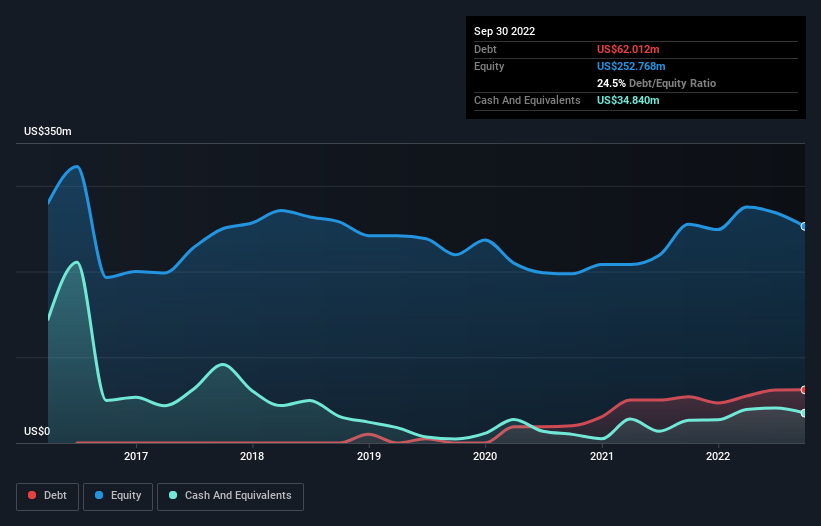Click the US$62.012m Debt value in tooltip
This screenshot has width=821, height=526.
point(628,49)
